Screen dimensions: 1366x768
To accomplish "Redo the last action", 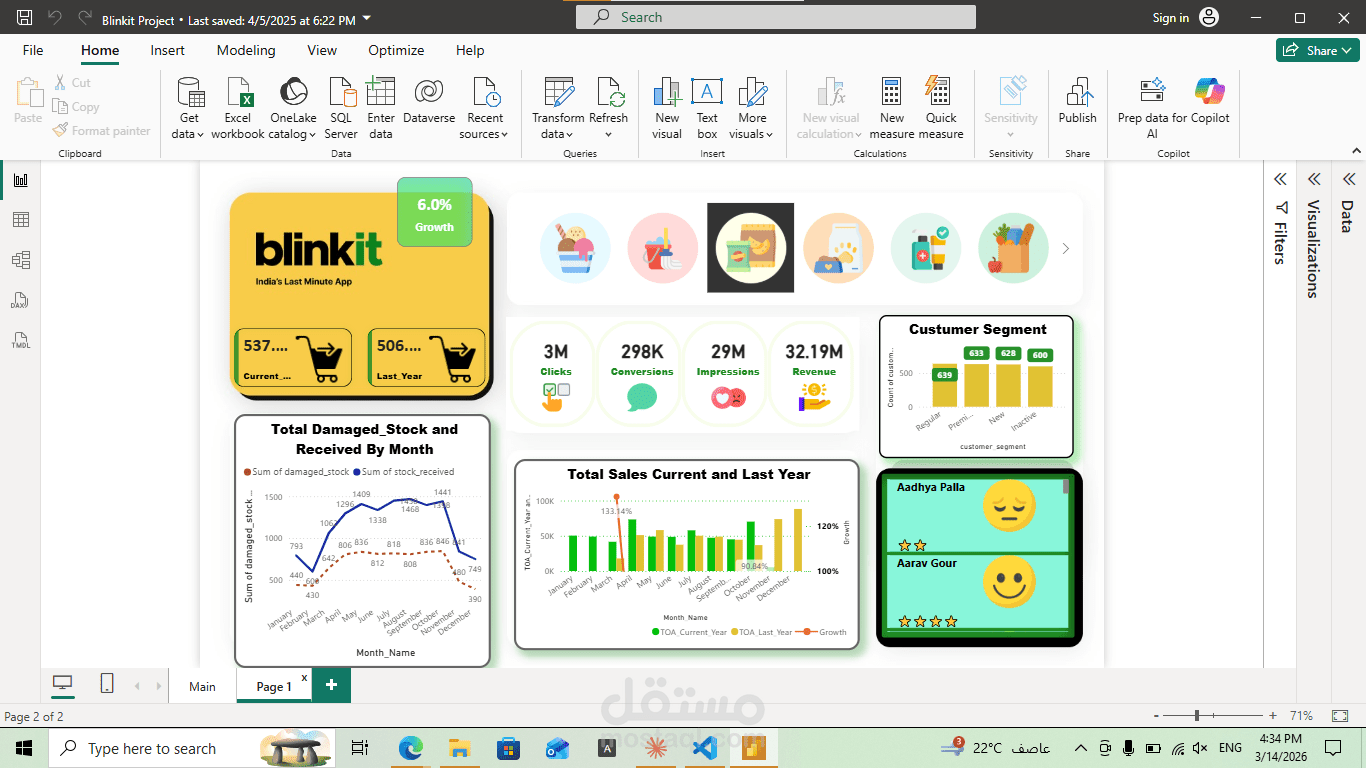I will (85, 18).
